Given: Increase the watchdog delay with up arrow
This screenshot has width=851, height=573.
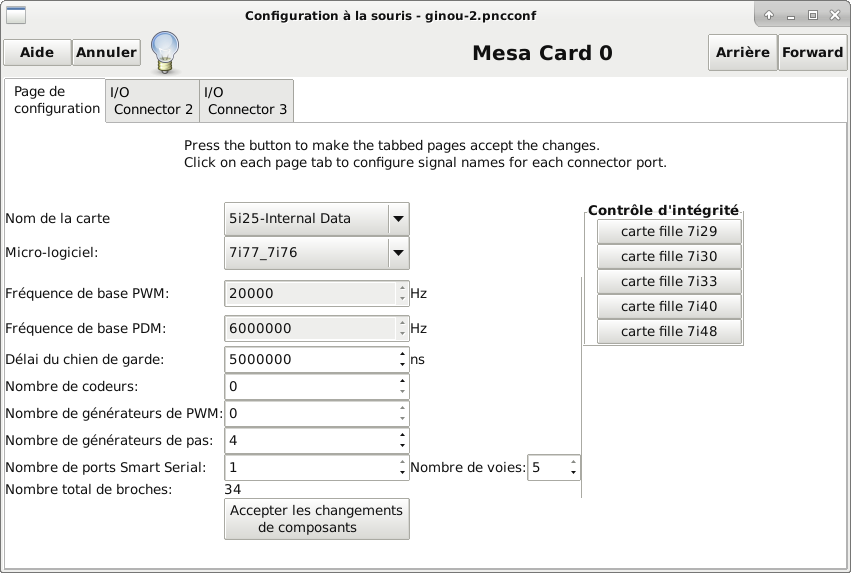Looking at the screenshot, I should [402, 354].
